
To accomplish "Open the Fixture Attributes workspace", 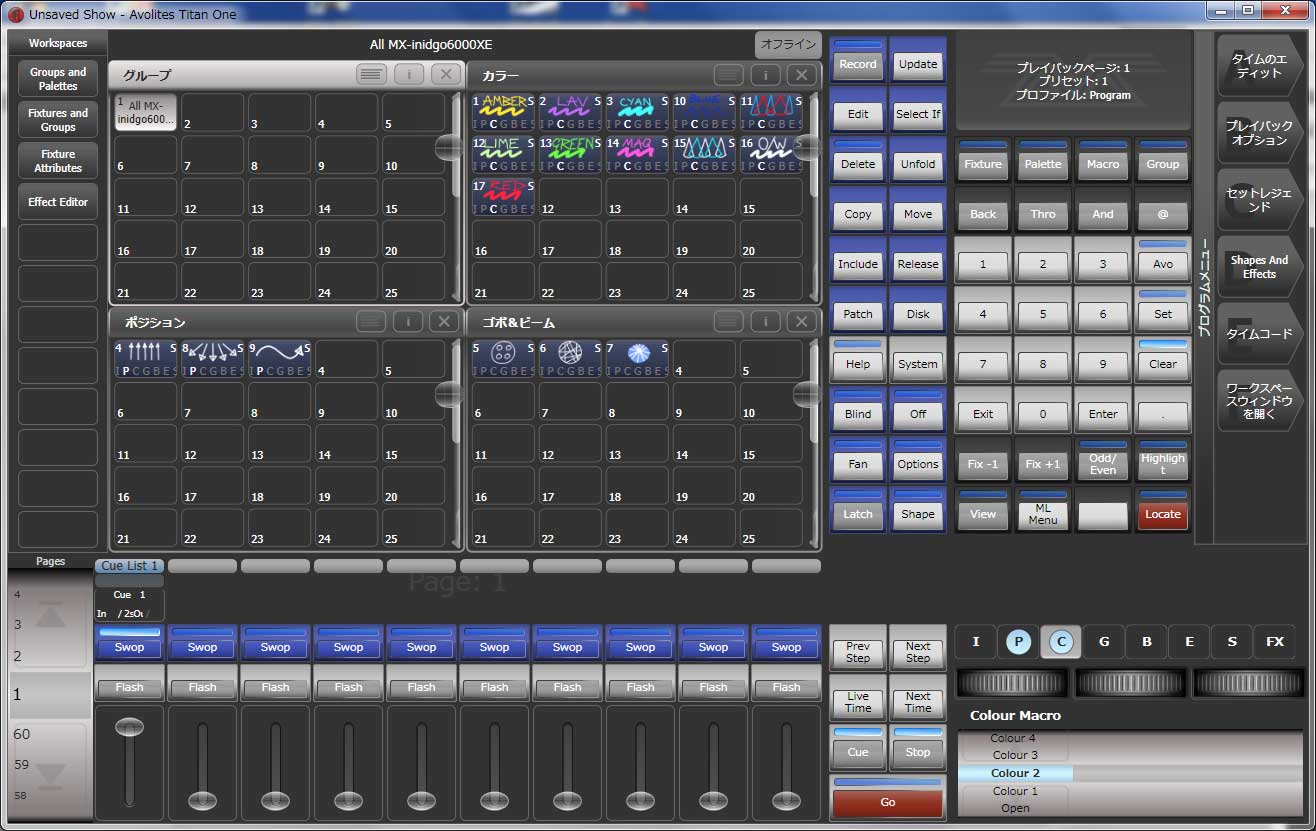I will pyautogui.click(x=58, y=161).
